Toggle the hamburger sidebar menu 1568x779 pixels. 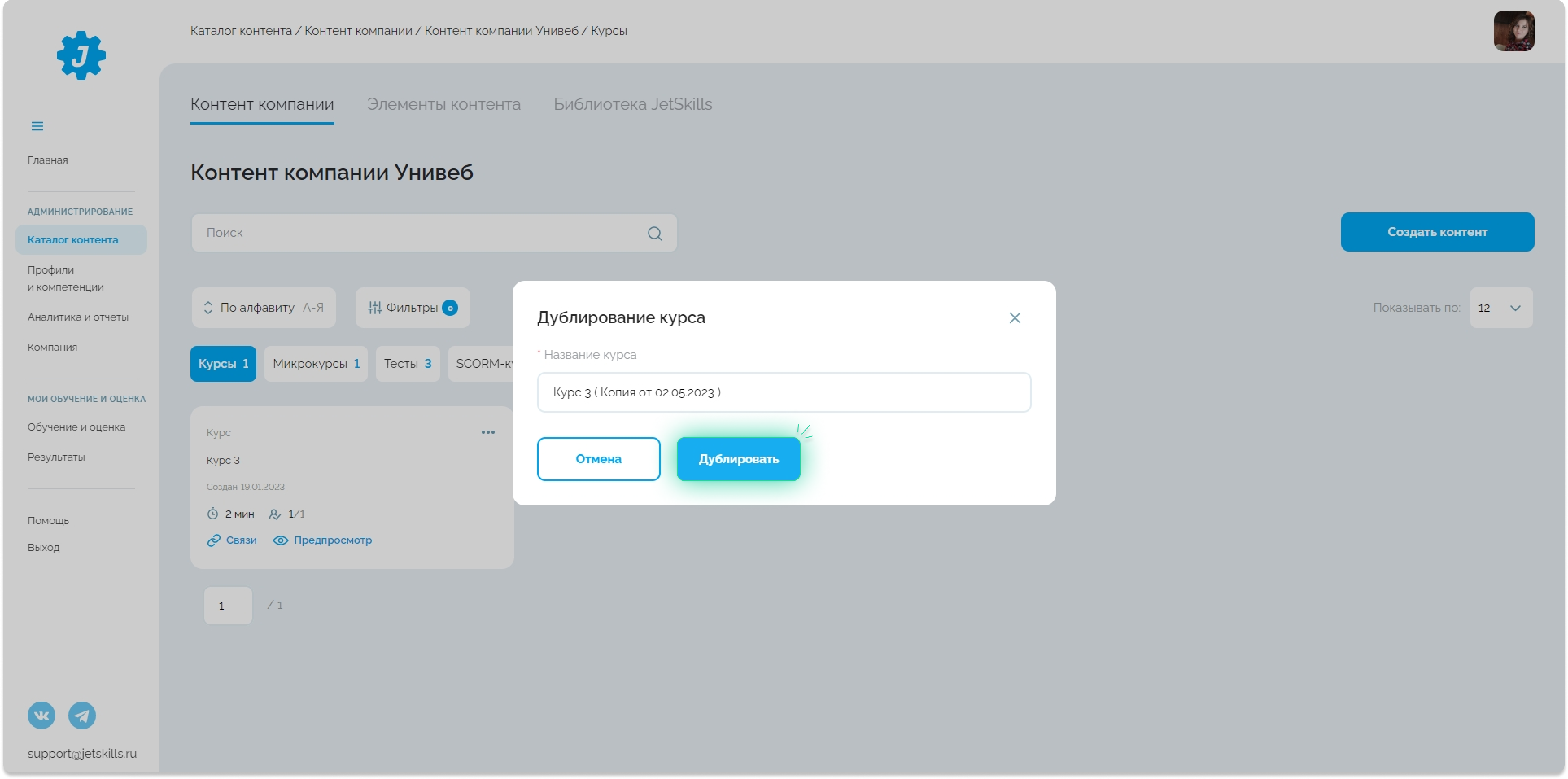click(37, 126)
